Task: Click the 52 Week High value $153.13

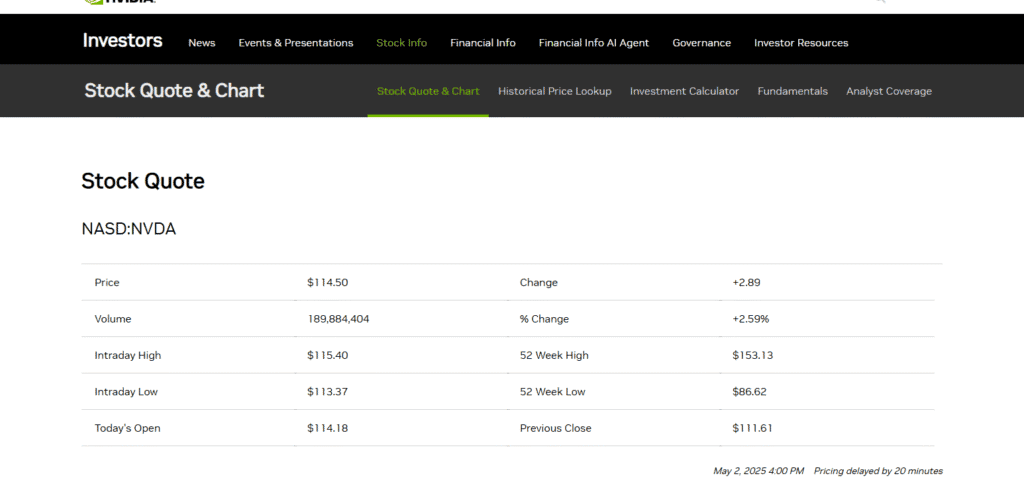Action: click(752, 356)
